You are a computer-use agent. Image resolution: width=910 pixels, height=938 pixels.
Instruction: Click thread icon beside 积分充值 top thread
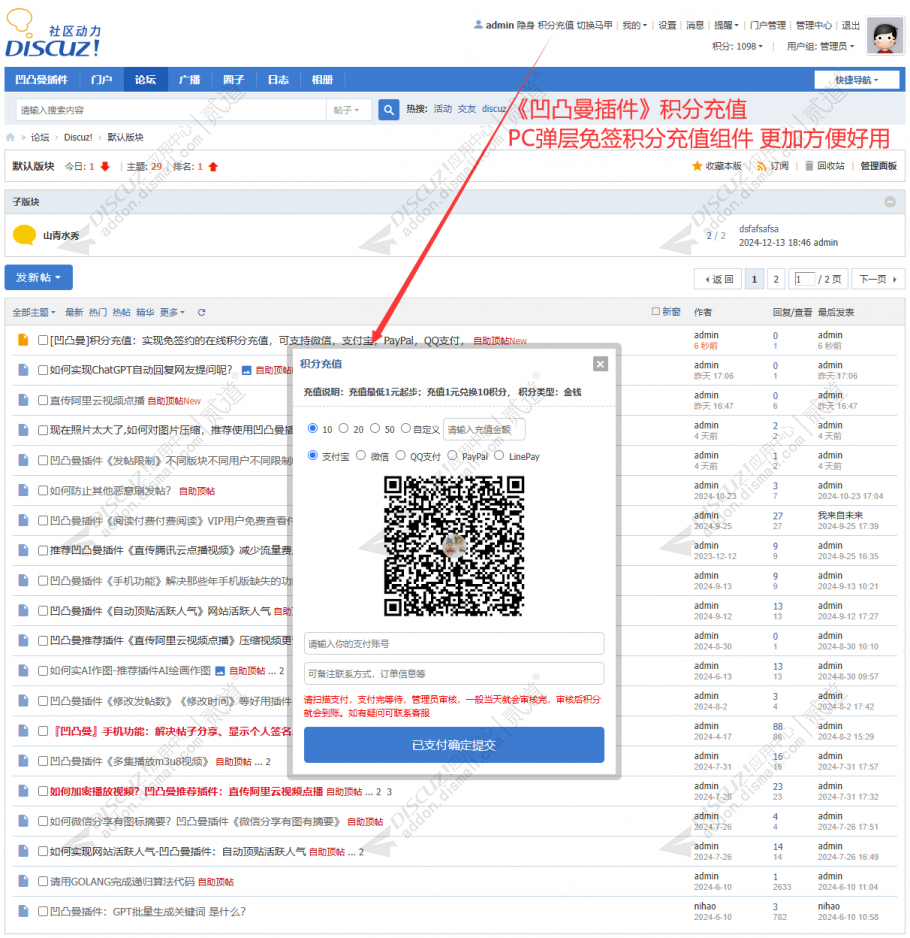tap(23, 340)
